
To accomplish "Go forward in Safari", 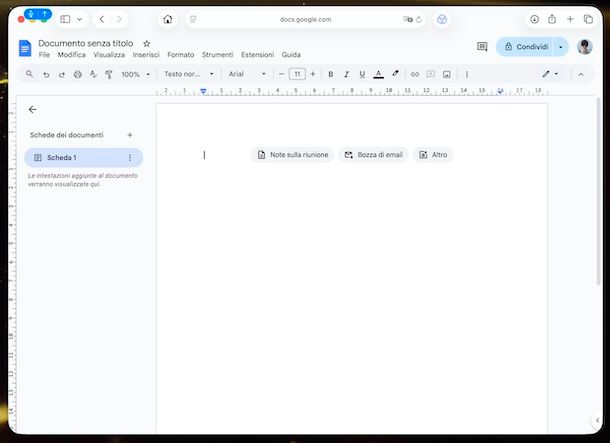I will [119, 19].
